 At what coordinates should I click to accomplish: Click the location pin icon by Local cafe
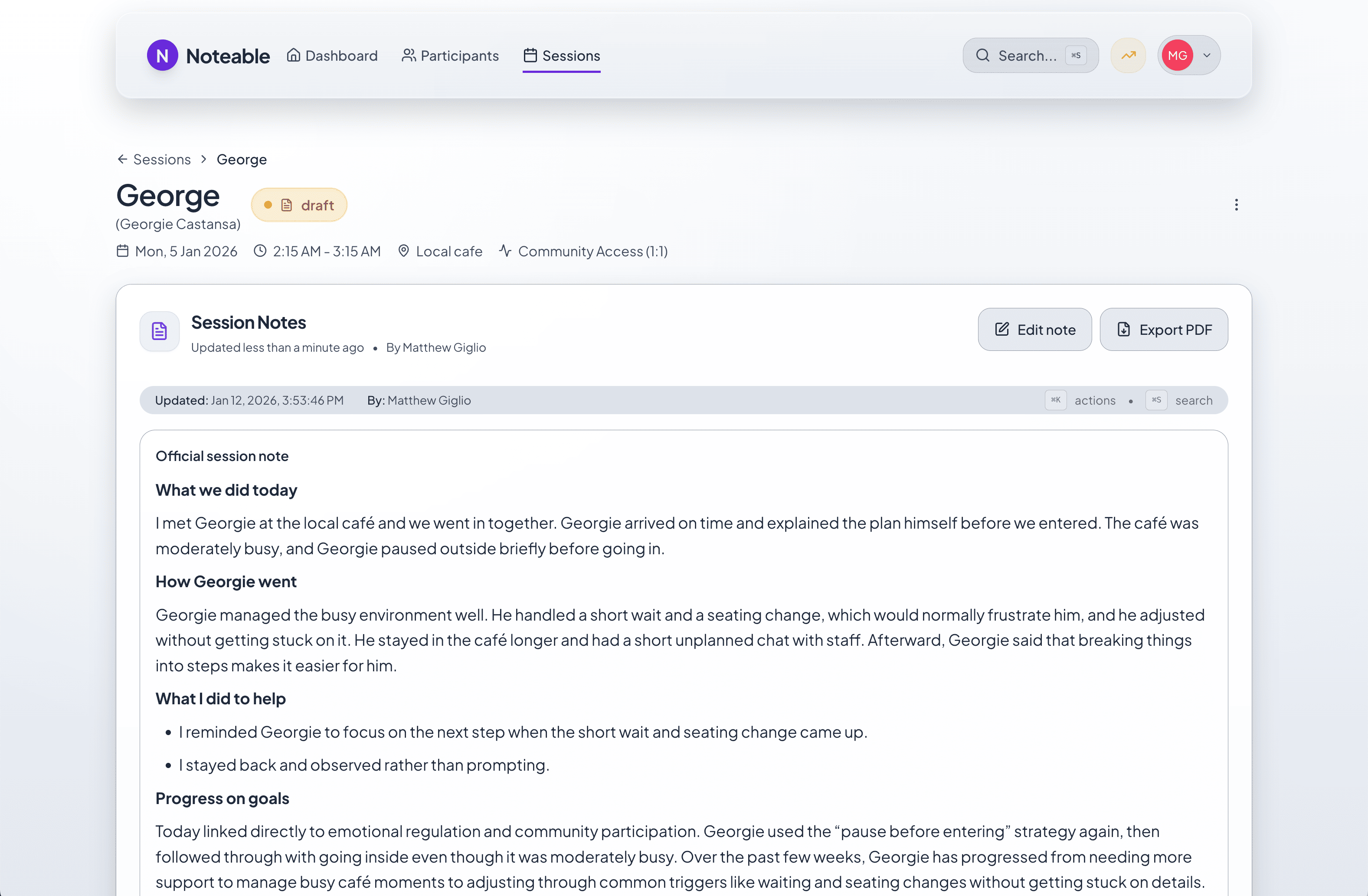tap(403, 251)
